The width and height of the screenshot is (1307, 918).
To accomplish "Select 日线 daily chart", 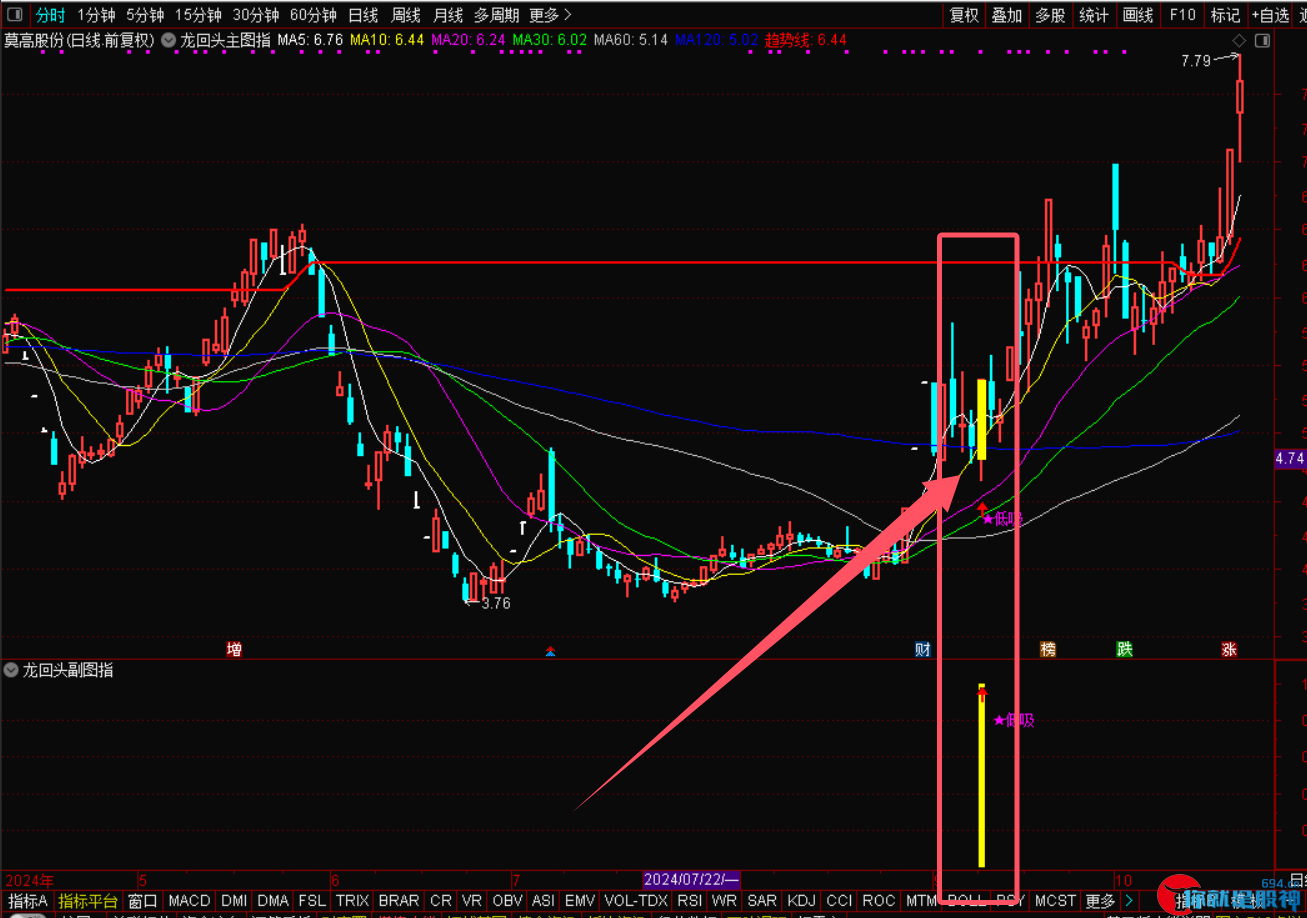I will [x=363, y=15].
